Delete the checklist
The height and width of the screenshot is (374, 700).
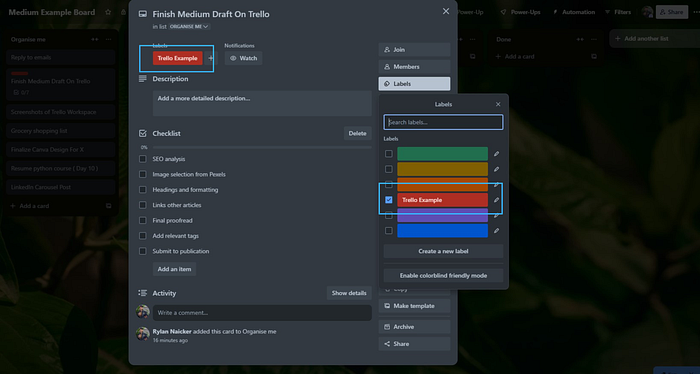[357, 133]
